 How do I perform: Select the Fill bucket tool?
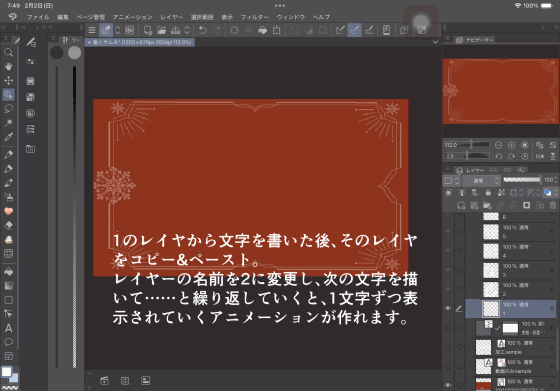pos(8,272)
